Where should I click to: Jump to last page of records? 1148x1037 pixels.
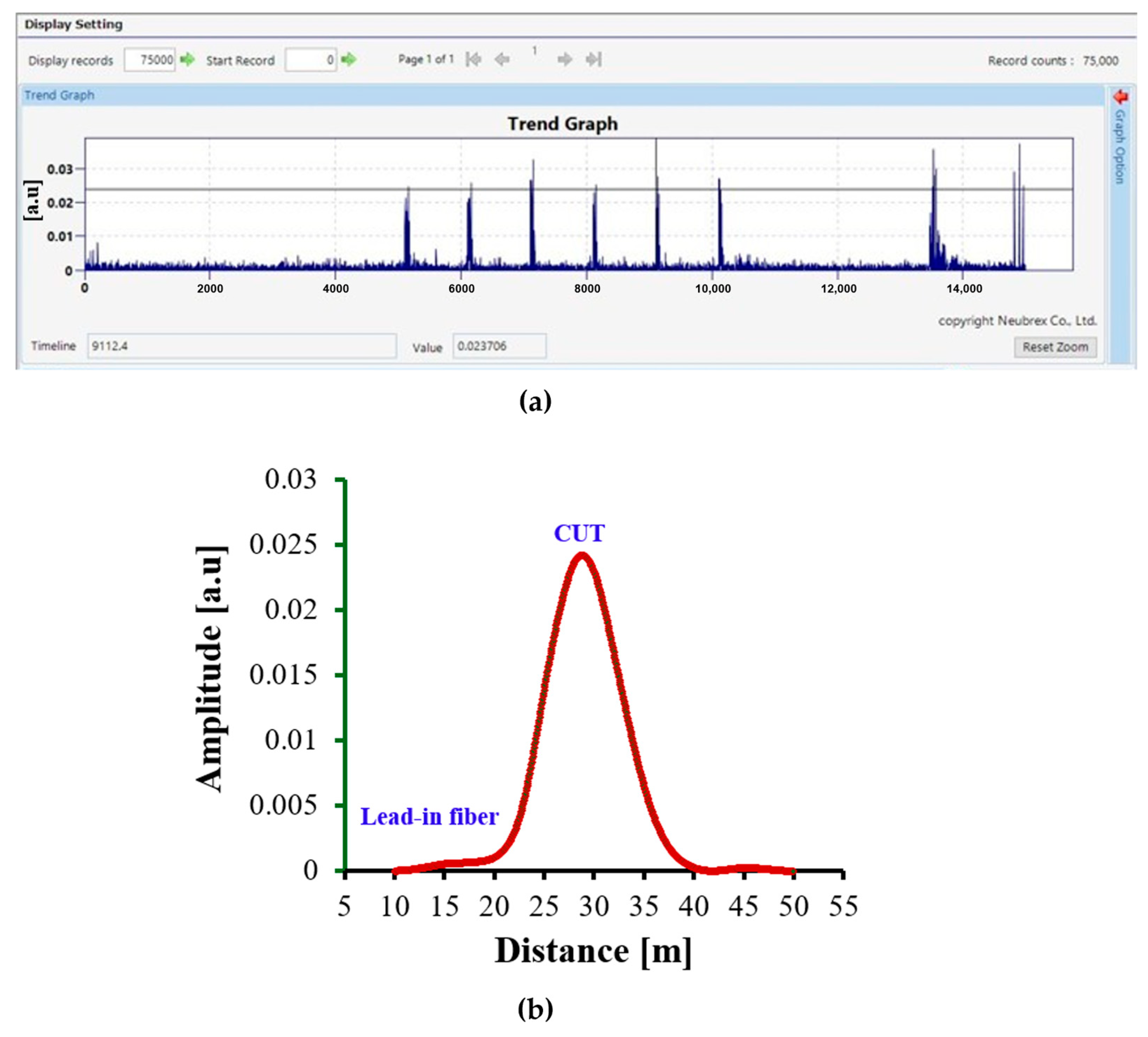pos(593,59)
